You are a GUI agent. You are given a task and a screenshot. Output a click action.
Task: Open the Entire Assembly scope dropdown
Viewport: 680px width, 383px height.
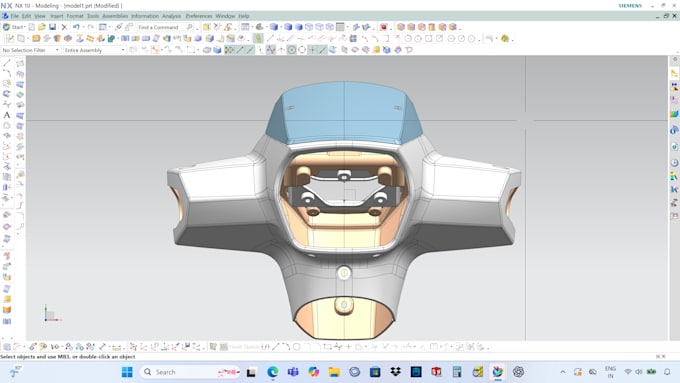(x=94, y=50)
